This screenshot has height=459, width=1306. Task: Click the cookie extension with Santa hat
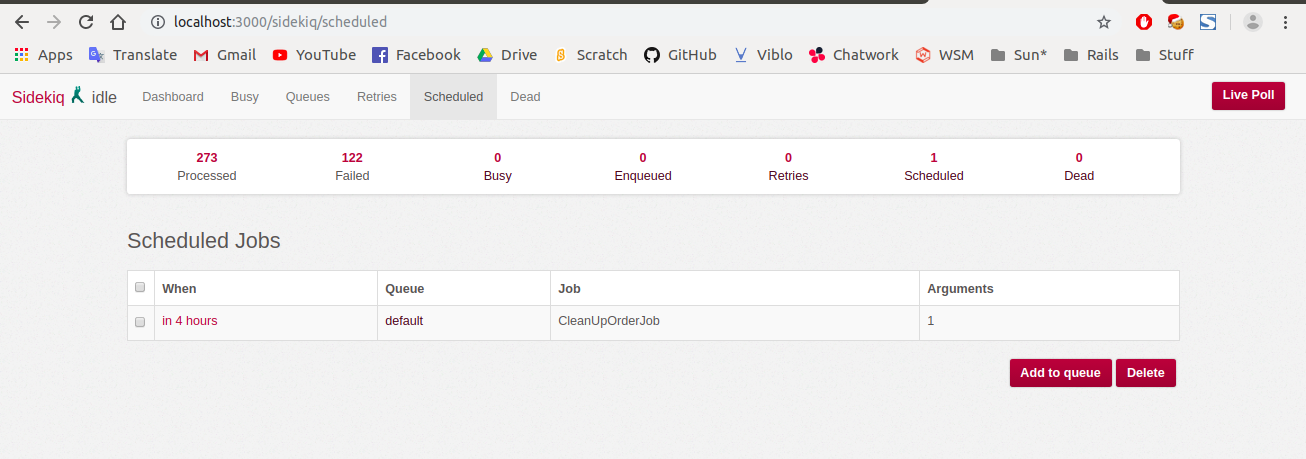coord(1176,22)
